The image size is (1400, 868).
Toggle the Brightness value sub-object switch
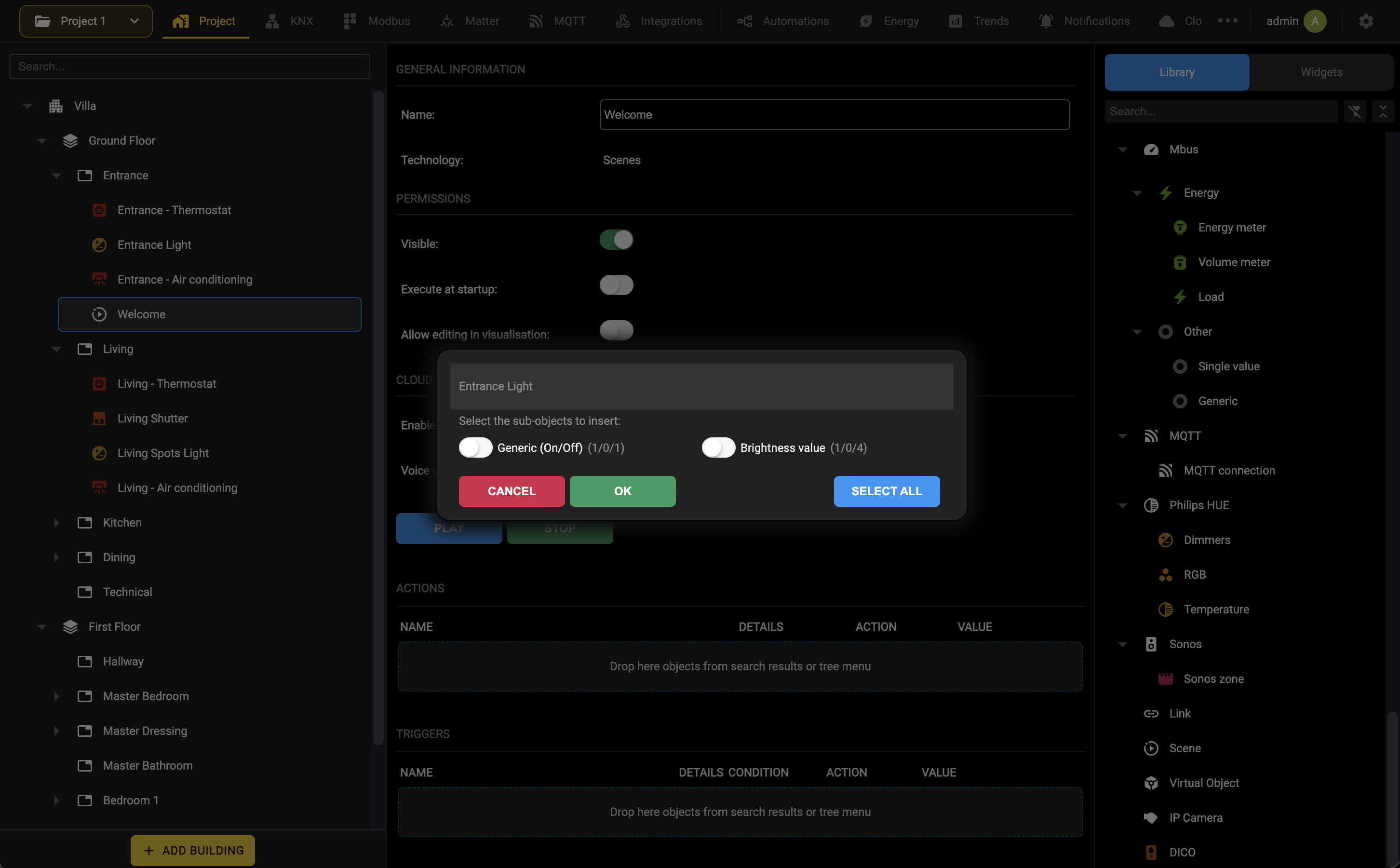[x=718, y=448]
